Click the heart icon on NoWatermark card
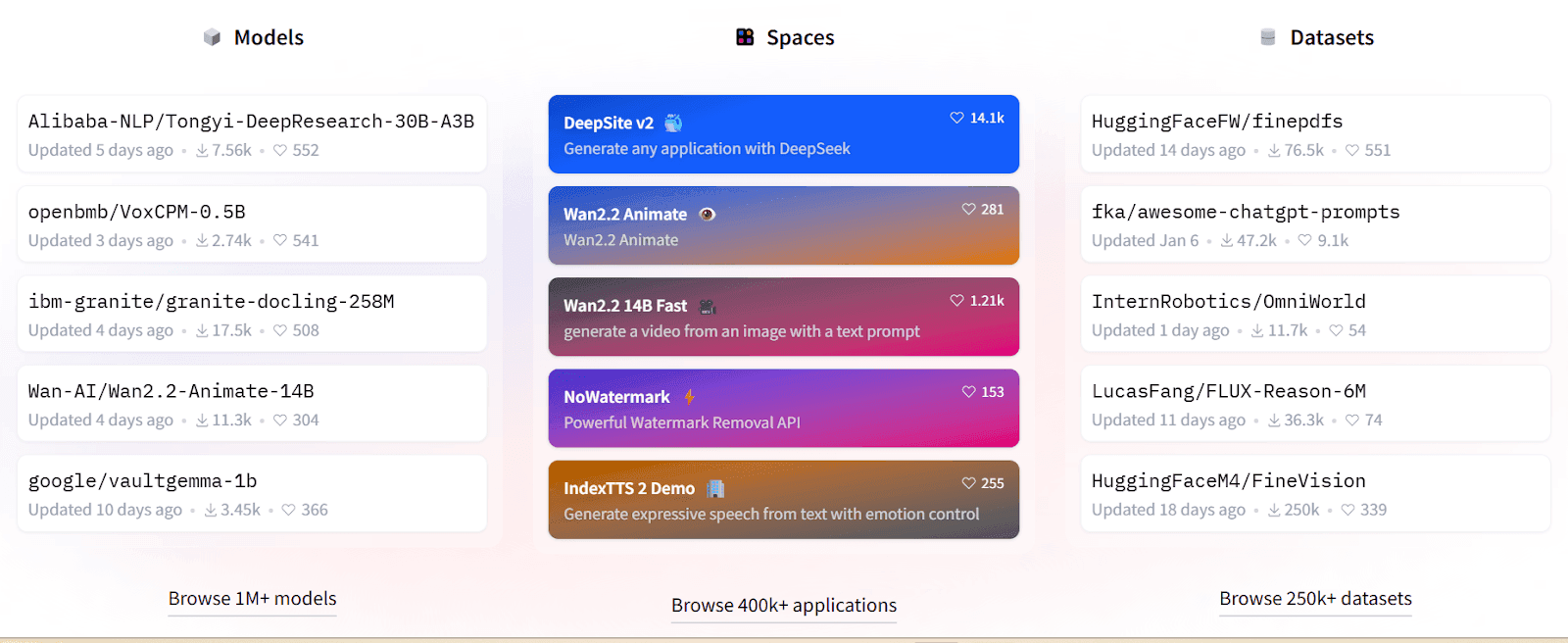 coord(968,392)
